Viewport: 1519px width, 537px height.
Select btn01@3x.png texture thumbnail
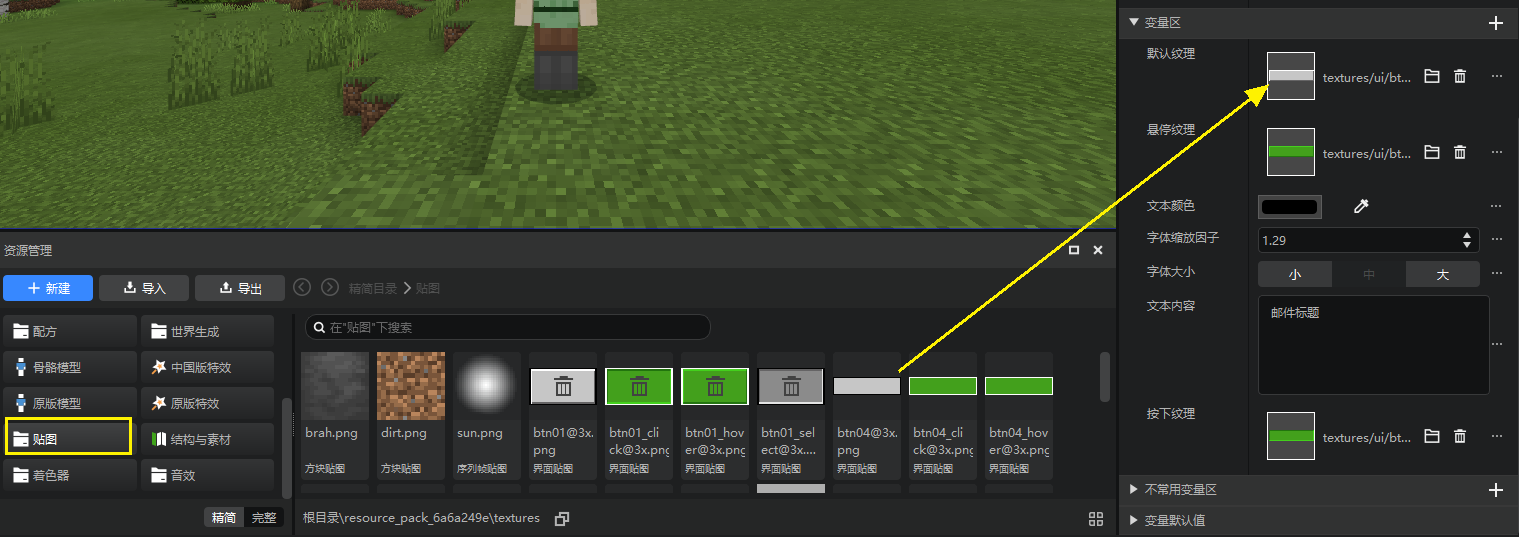coord(563,386)
